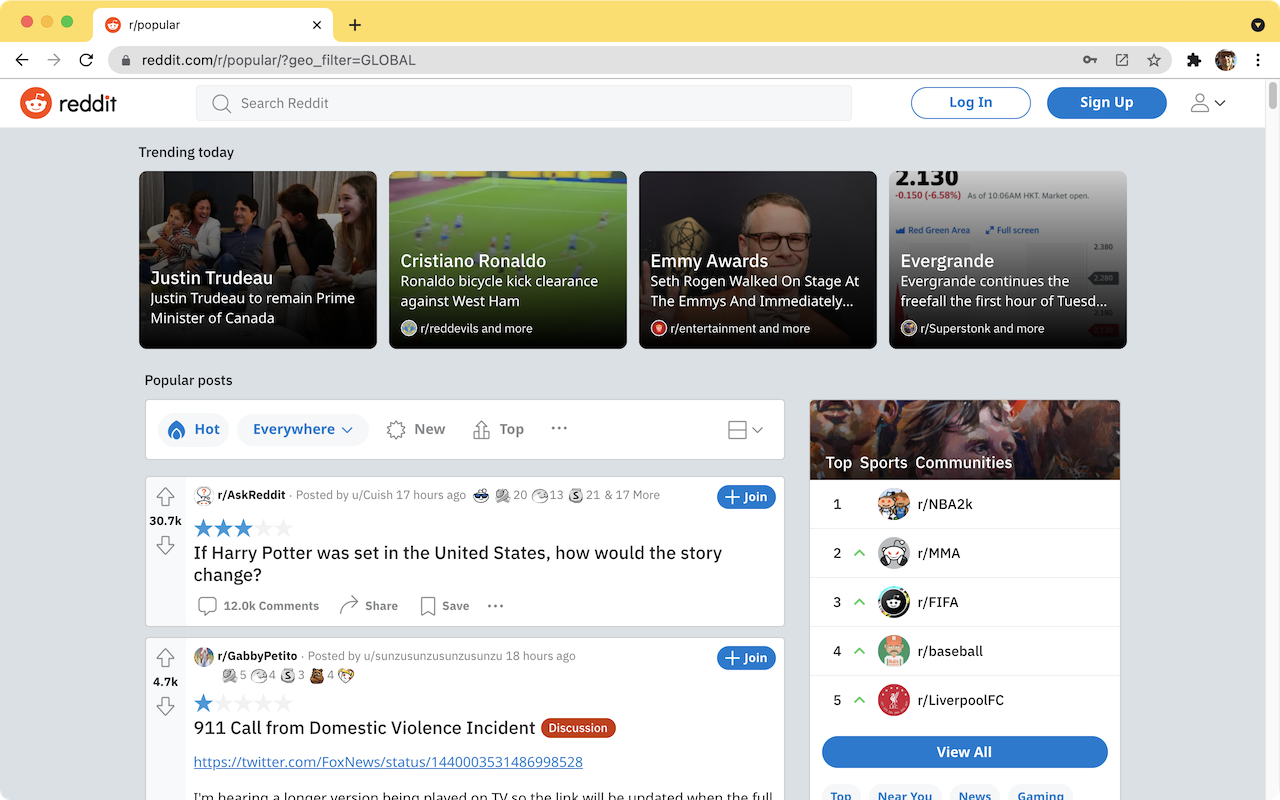Upvote the 911 Call GabbyPetito post
The height and width of the screenshot is (800, 1280).
[x=166, y=658]
